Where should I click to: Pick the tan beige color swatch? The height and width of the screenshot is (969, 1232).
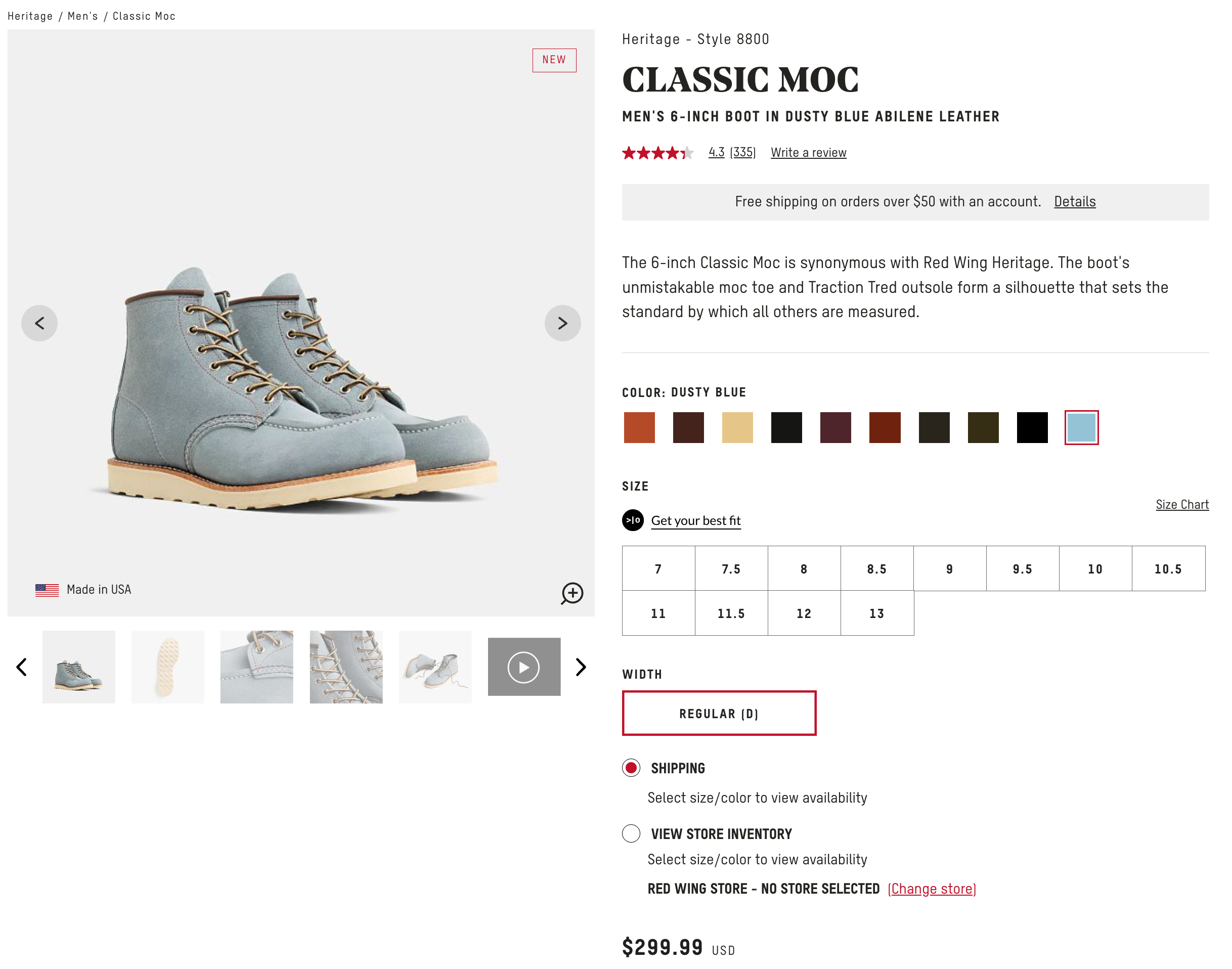(x=737, y=427)
